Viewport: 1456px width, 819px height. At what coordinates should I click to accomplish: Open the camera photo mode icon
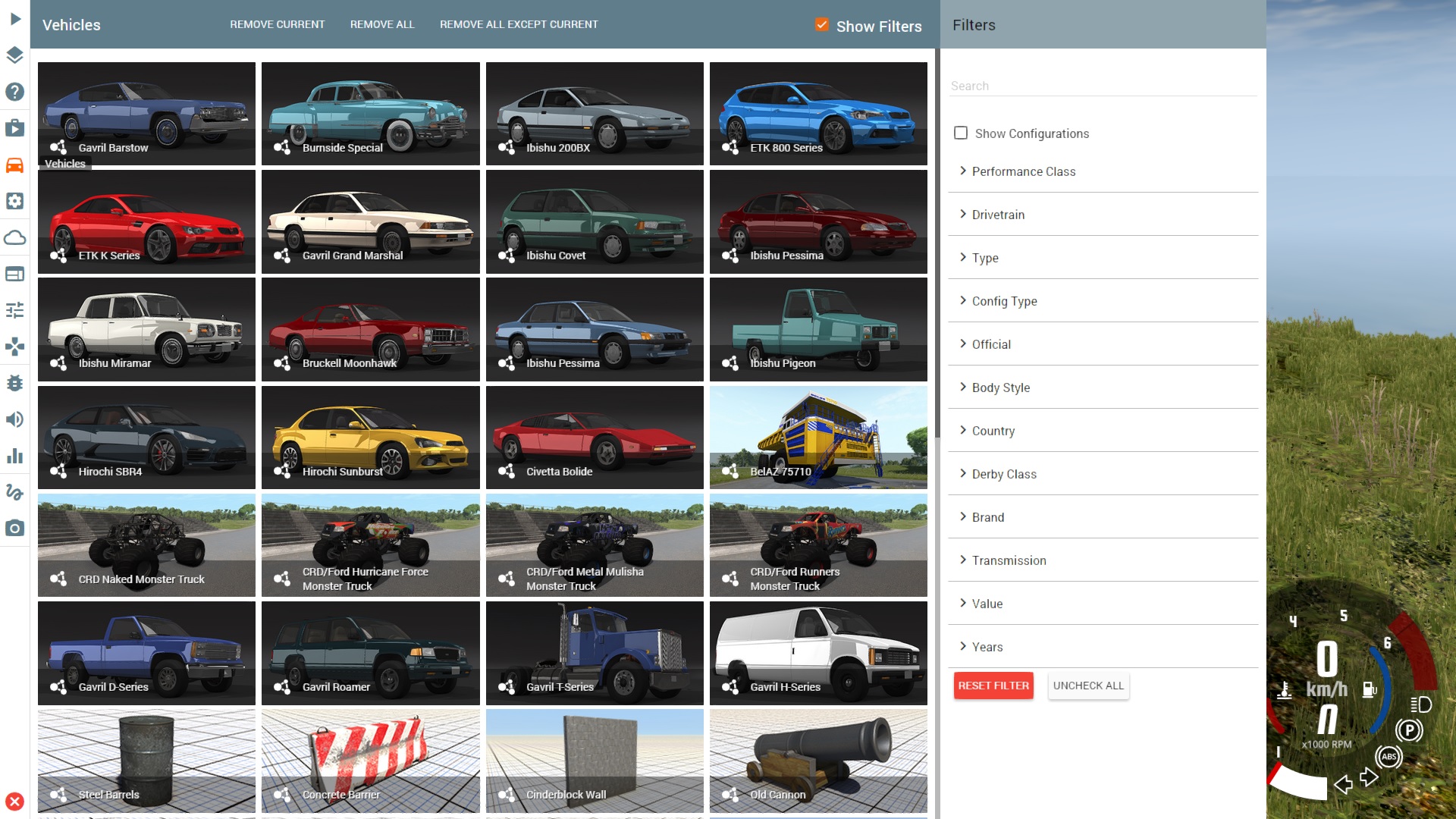coord(15,529)
